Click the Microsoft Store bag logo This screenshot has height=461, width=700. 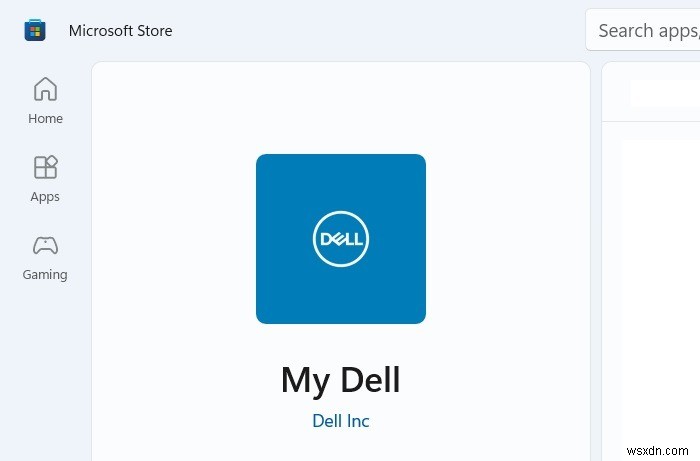pos(35,30)
